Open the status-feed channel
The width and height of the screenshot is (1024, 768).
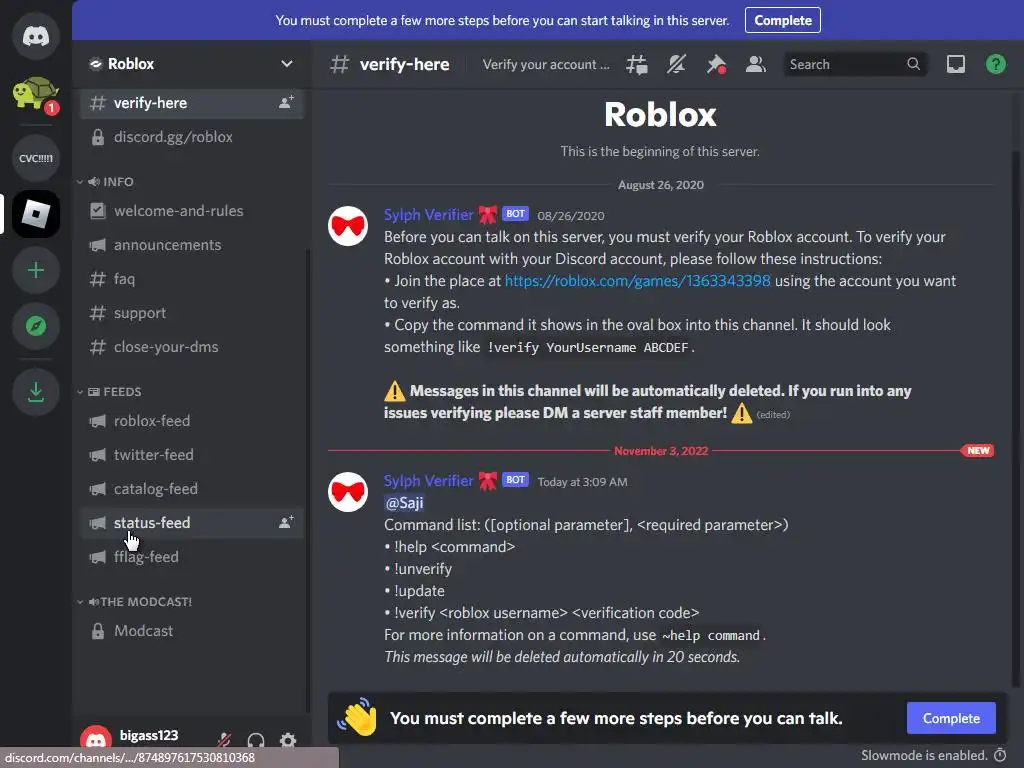click(x=192, y=522)
